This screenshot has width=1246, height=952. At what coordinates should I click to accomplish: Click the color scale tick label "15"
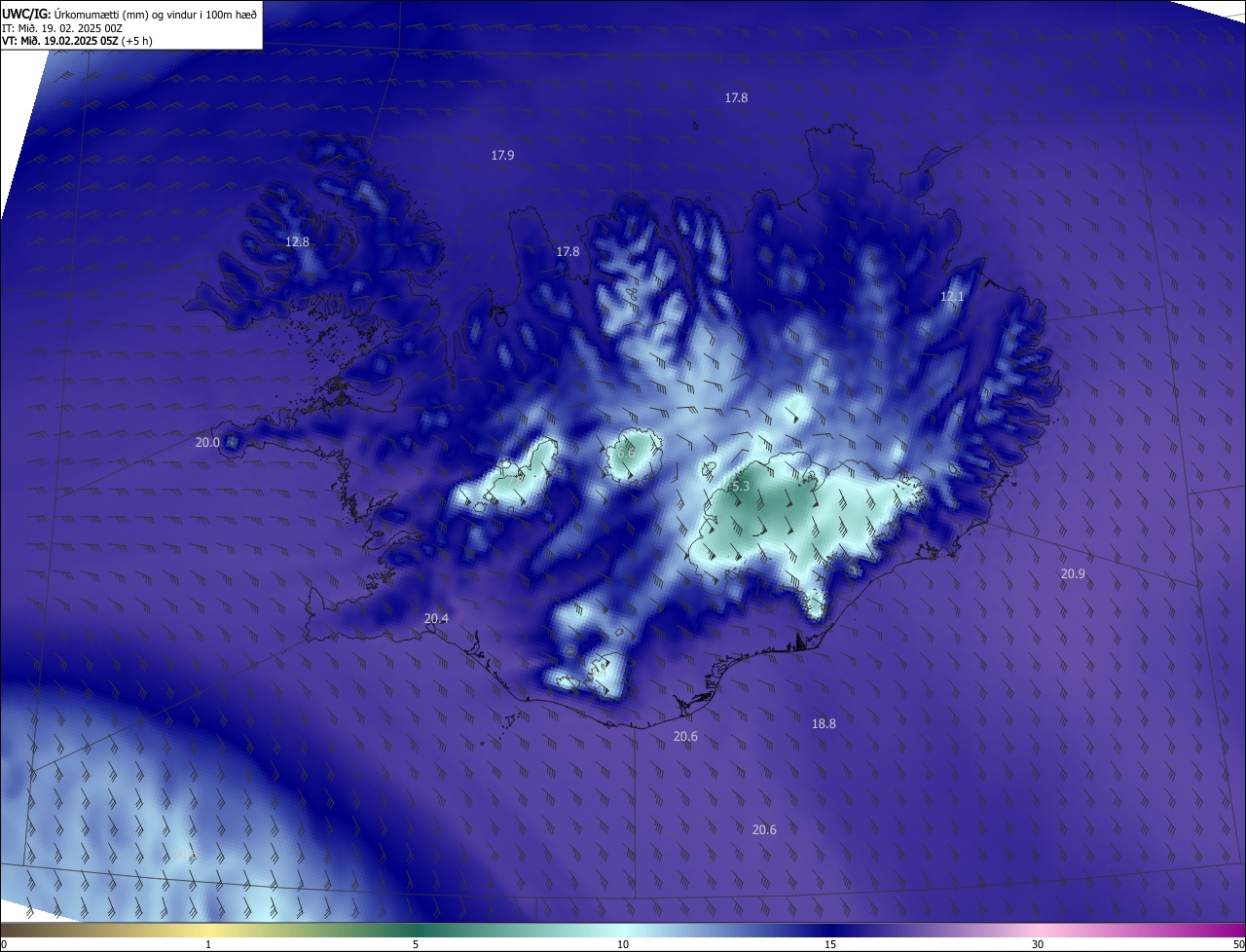(x=830, y=944)
